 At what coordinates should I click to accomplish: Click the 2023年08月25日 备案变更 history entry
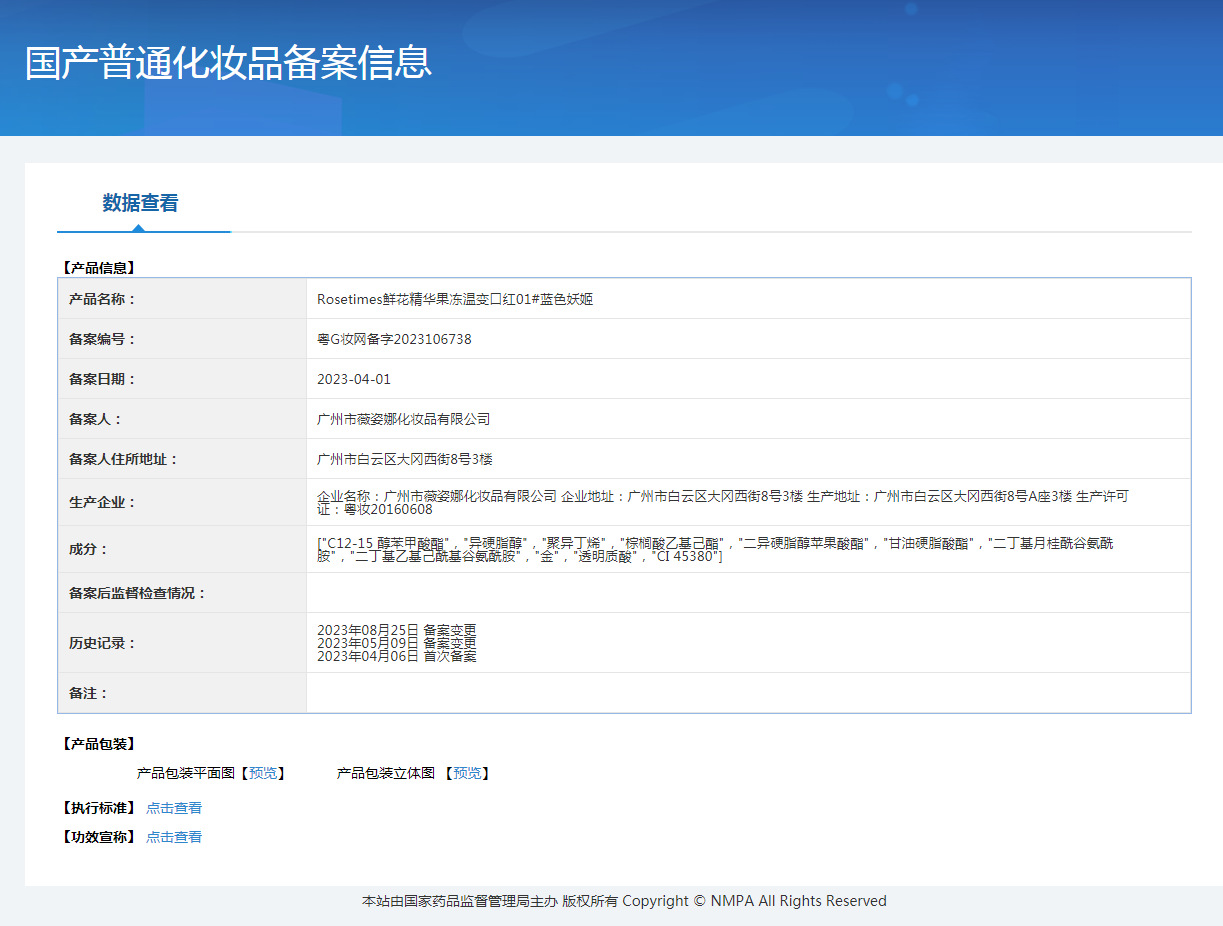(397, 630)
